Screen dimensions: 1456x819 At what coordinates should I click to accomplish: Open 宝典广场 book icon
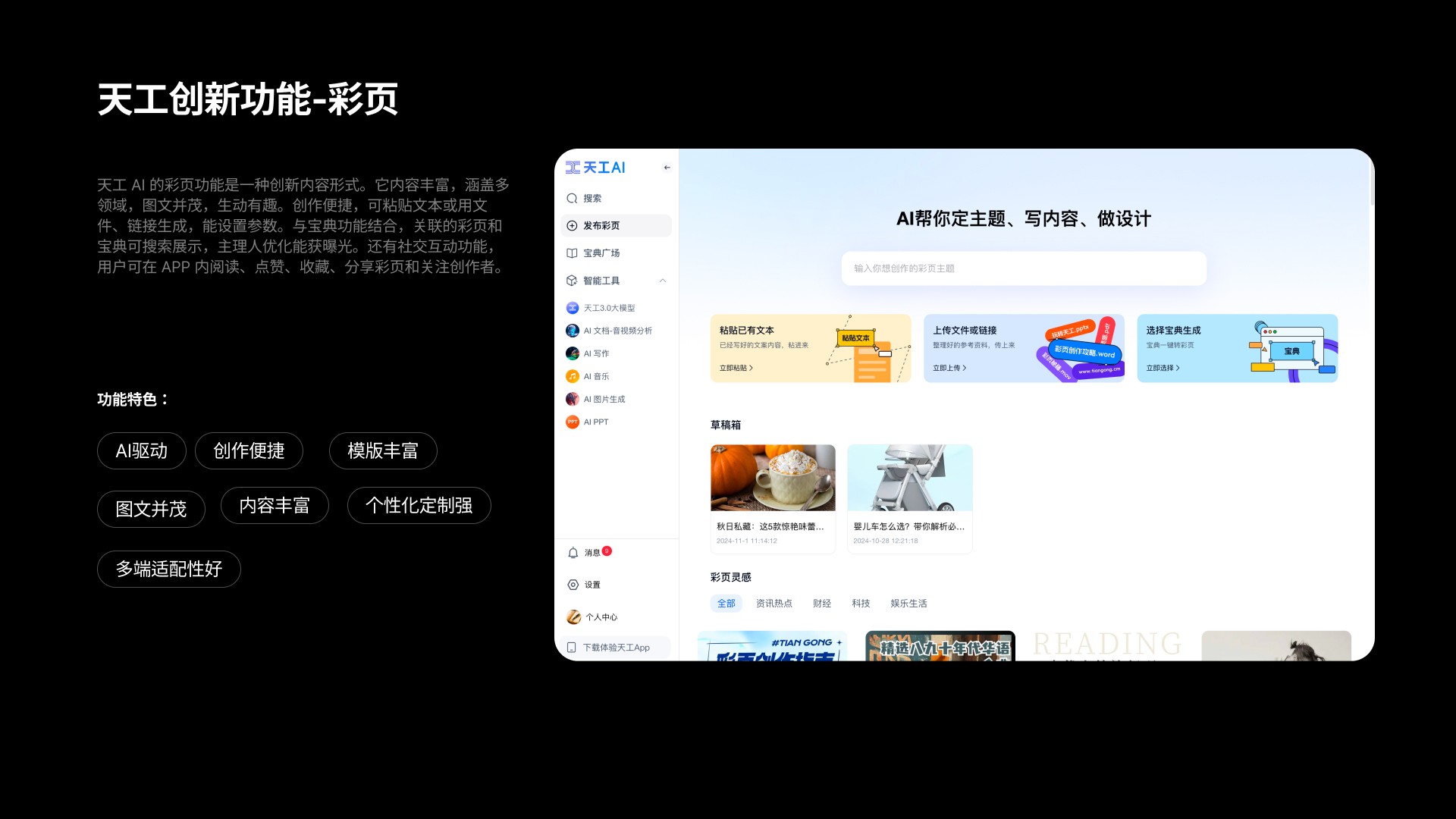[x=572, y=253]
